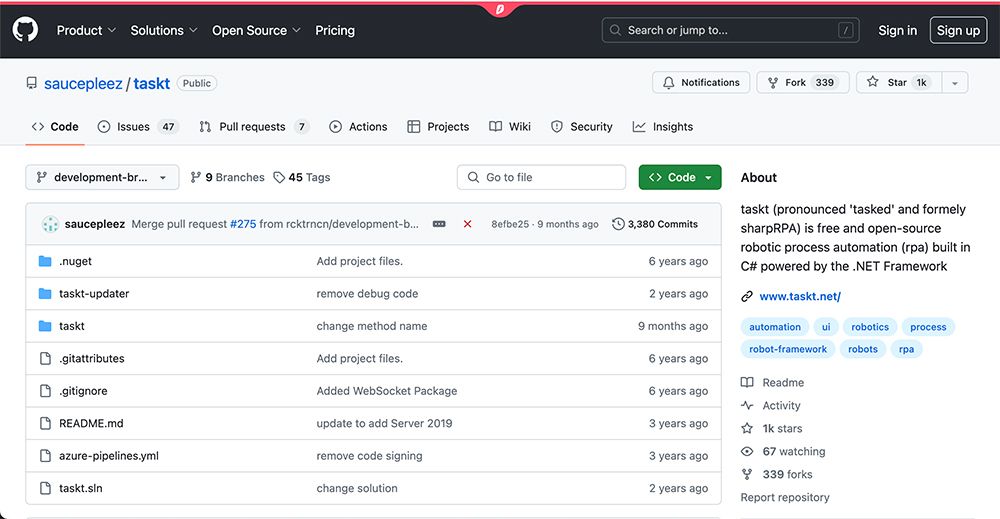Open the Product menu in the header

click(86, 30)
